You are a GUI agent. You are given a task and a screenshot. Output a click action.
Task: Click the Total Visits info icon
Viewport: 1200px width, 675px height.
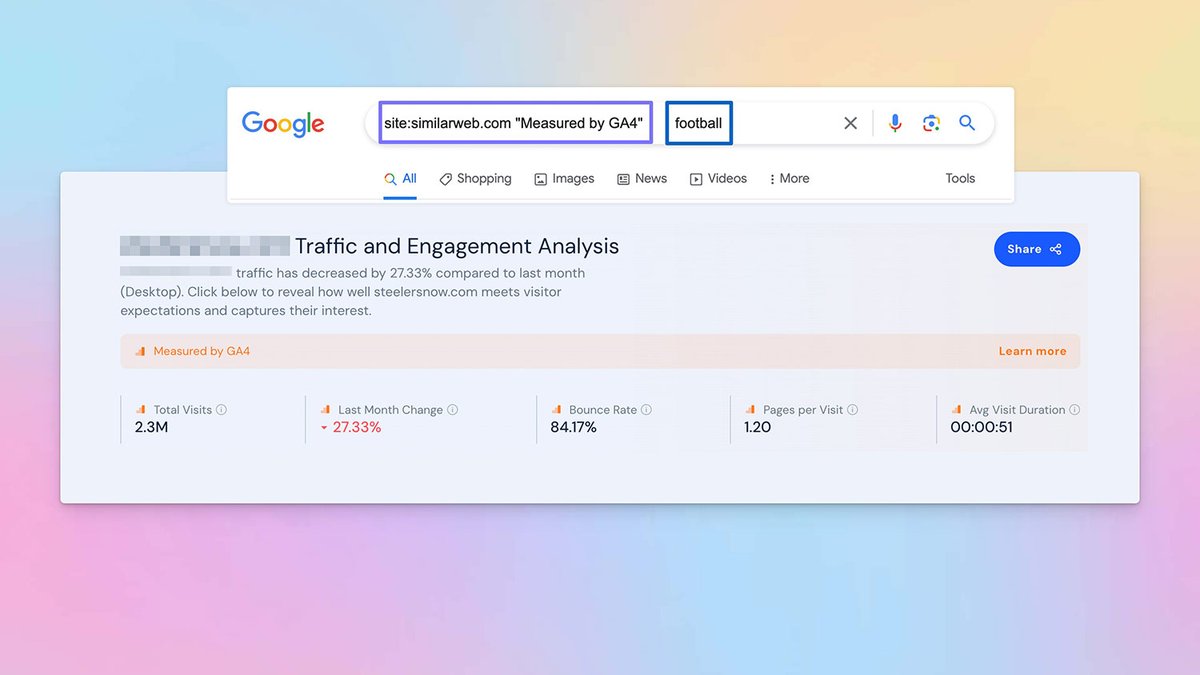221,410
